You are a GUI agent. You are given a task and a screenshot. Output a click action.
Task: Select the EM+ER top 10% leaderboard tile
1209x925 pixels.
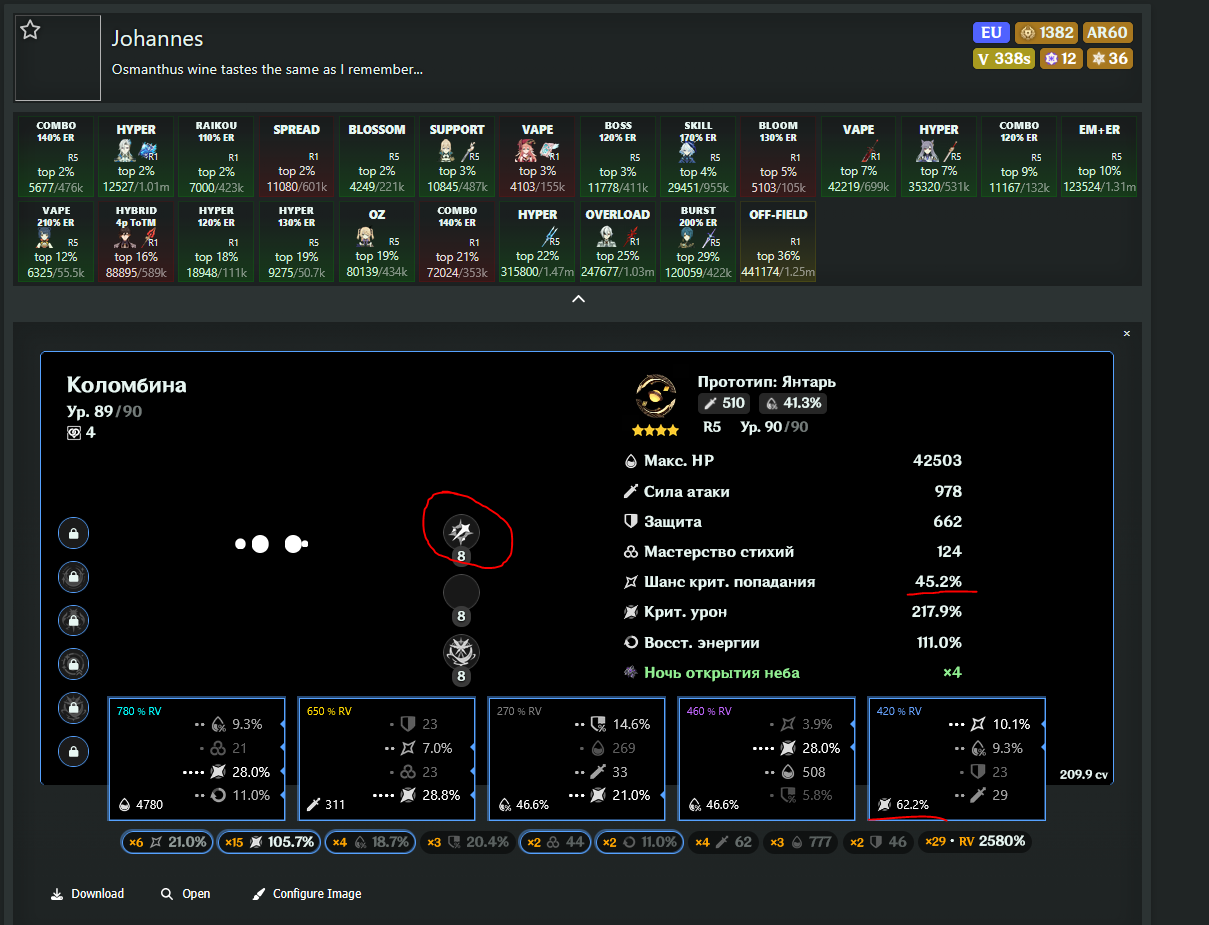click(1099, 156)
